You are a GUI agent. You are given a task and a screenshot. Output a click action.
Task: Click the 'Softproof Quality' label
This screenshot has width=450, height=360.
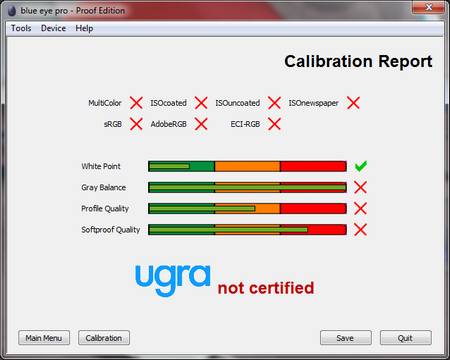coord(111,230)
